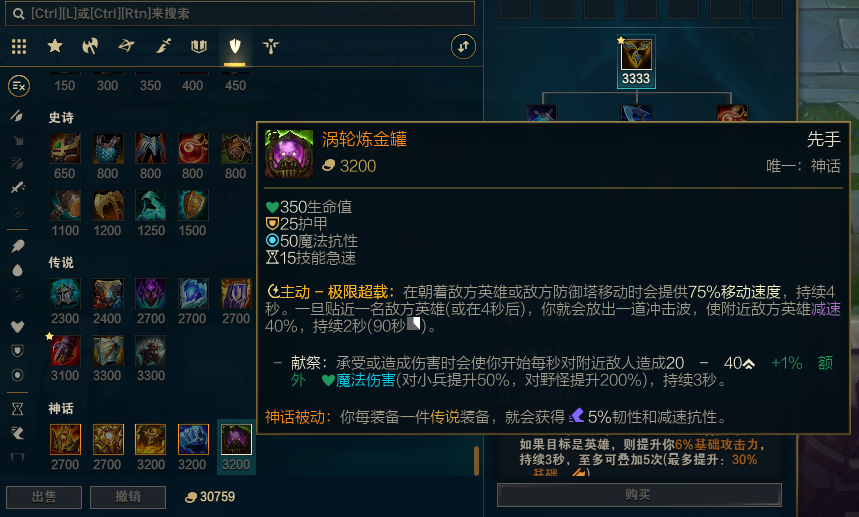Select the mage spellbook category tab
This screenshot has width=859, height=517.
(199, 47)
